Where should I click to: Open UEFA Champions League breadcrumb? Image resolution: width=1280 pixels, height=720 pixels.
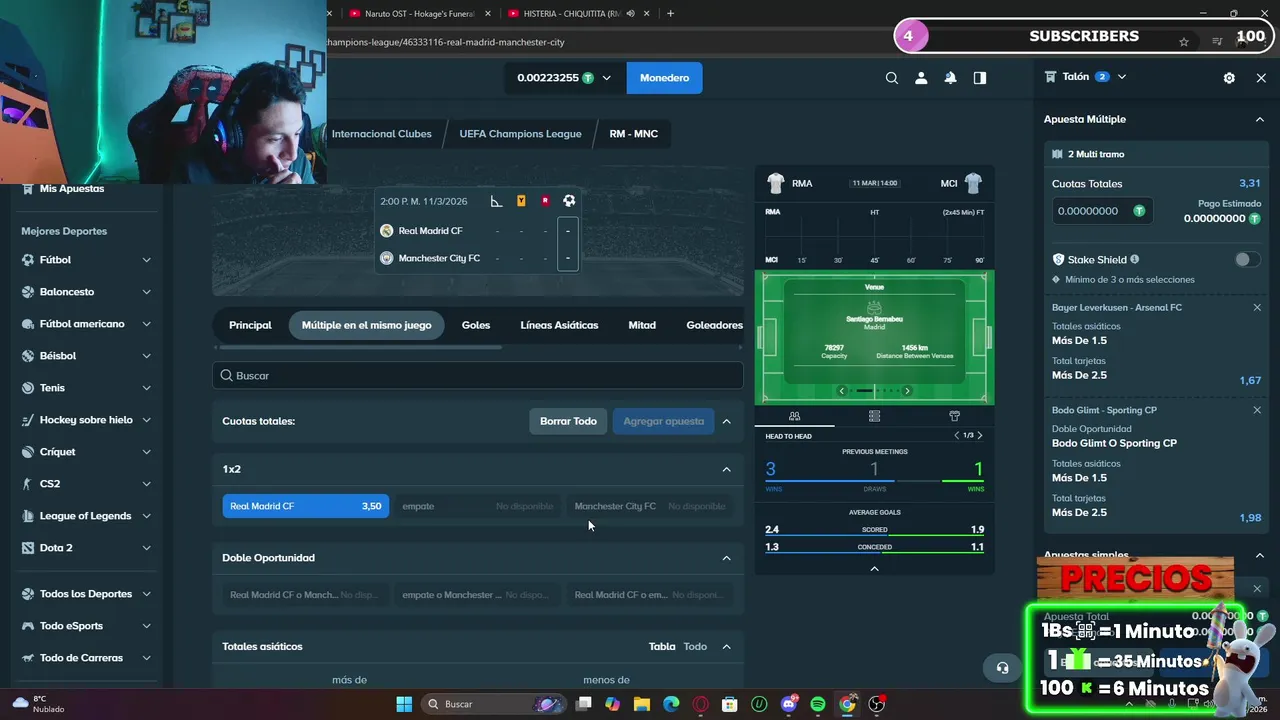(520, 134)
